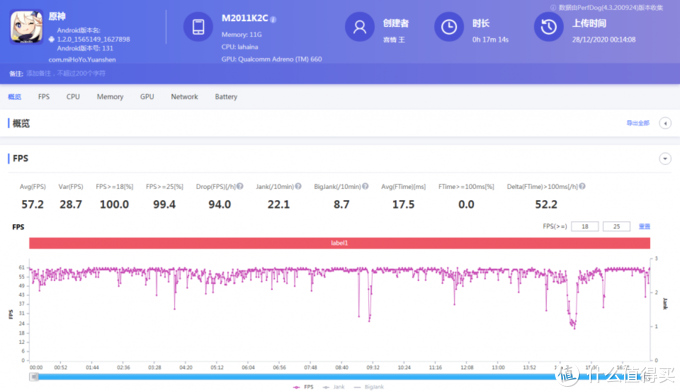
Task: Open the Battery tab
Action: pyautogui.click(x=226, y=97)
